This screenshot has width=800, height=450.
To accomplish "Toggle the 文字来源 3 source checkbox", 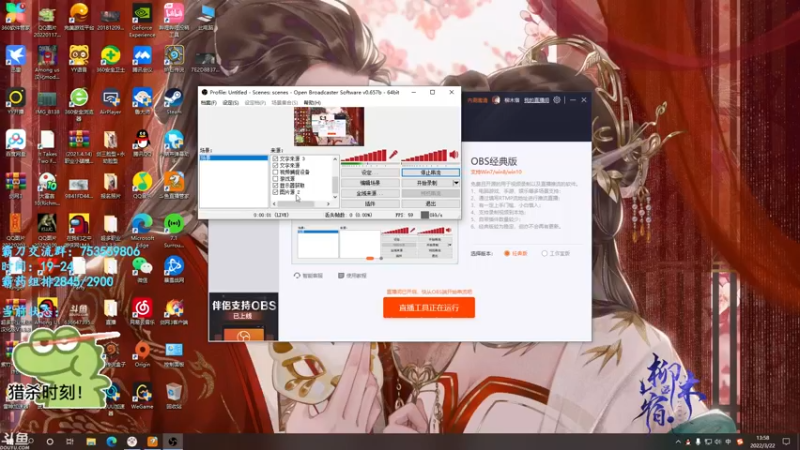I will [276, 159].
